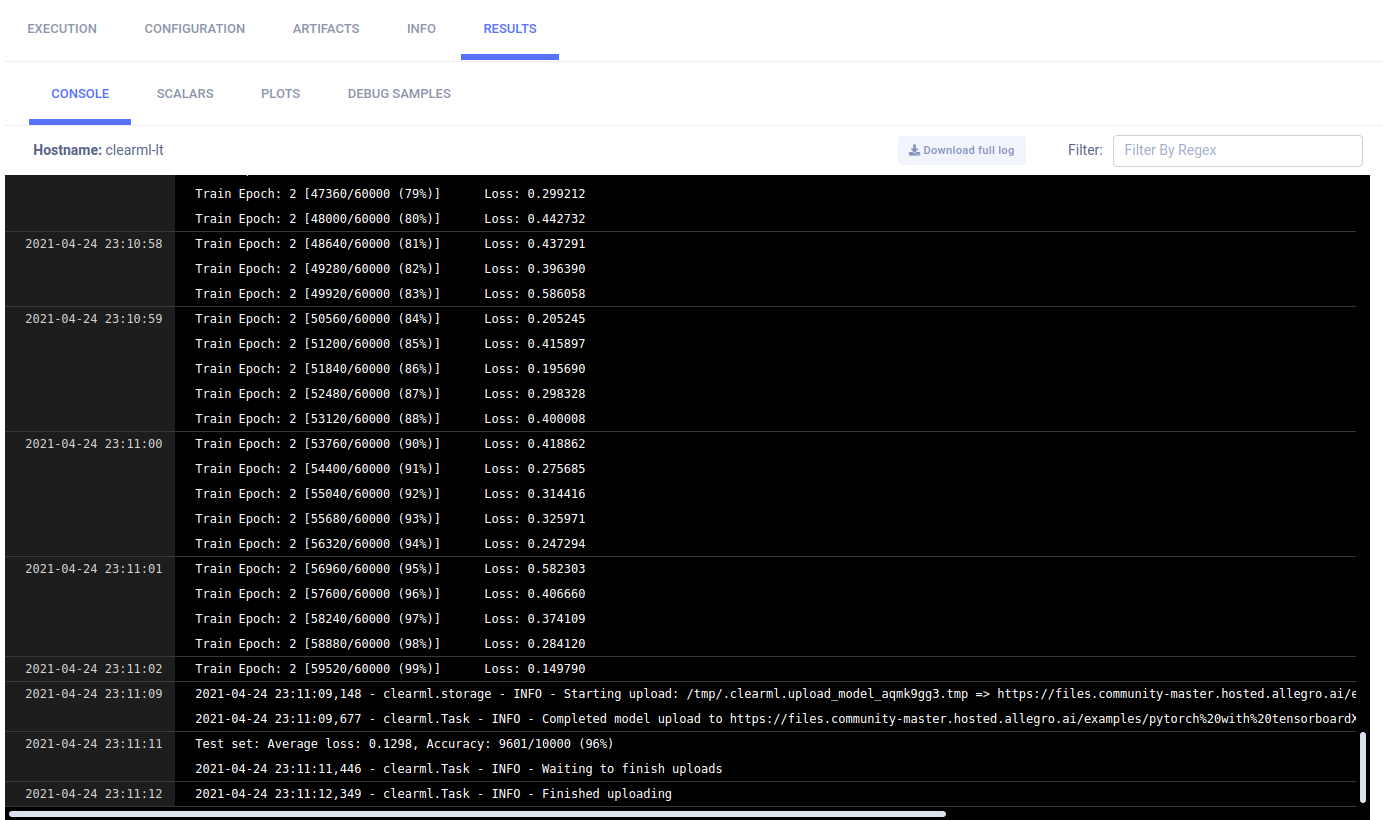Image resolution: width=1383 pixels, height=820 pixels.
Task: Click the 2021-04-24 23:10:58 timestamp
Action: 93,244
